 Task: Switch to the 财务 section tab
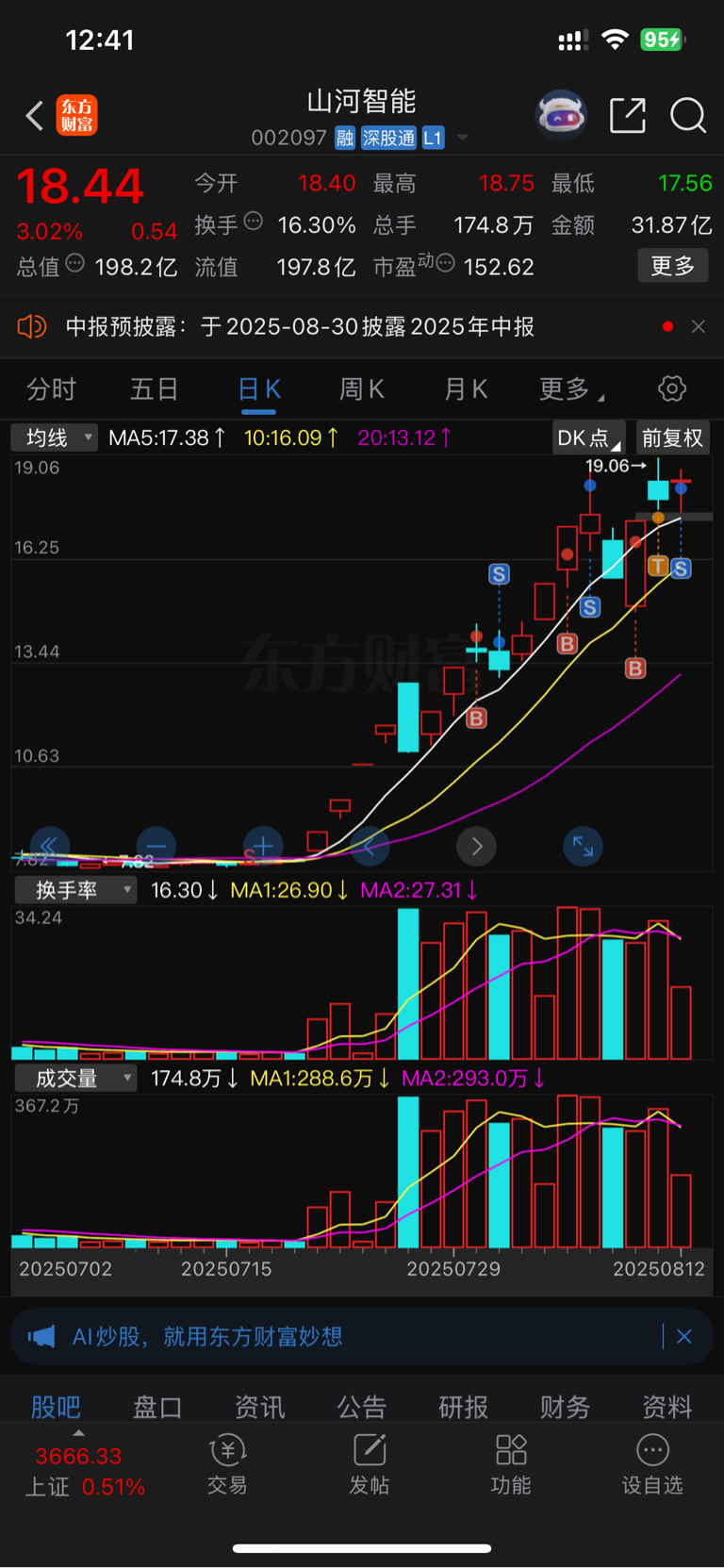tap(566, 1407)
